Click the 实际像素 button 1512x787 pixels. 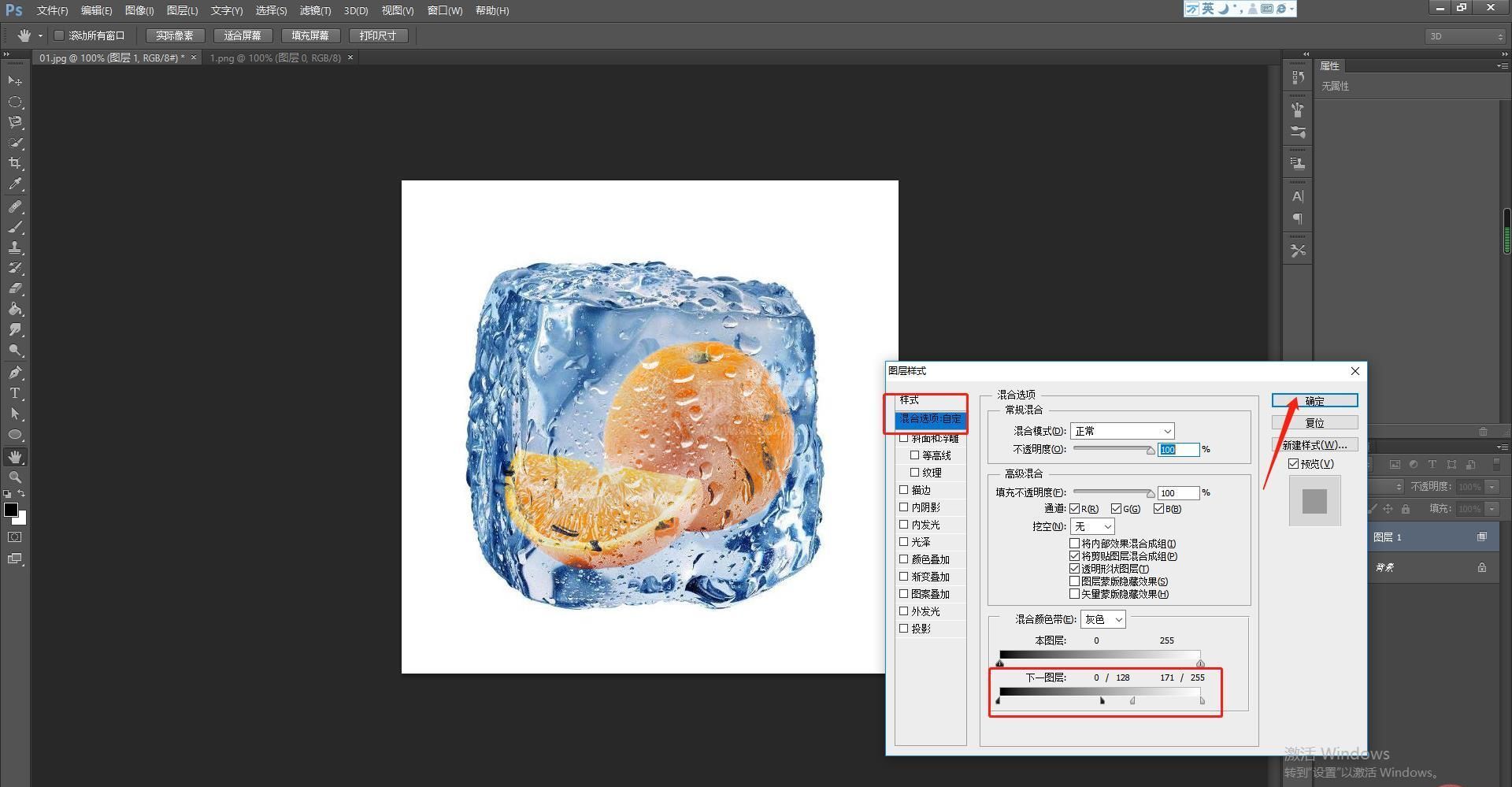[x=175, y=35]
